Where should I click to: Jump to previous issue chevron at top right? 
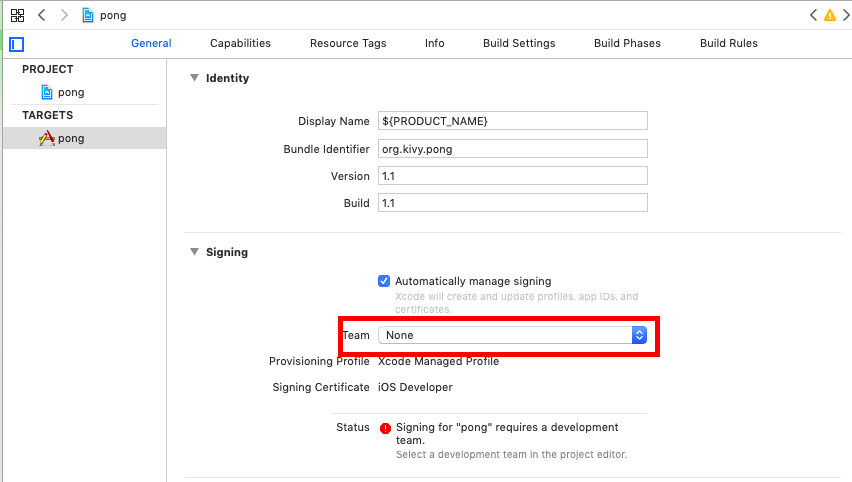click(813, 16)
